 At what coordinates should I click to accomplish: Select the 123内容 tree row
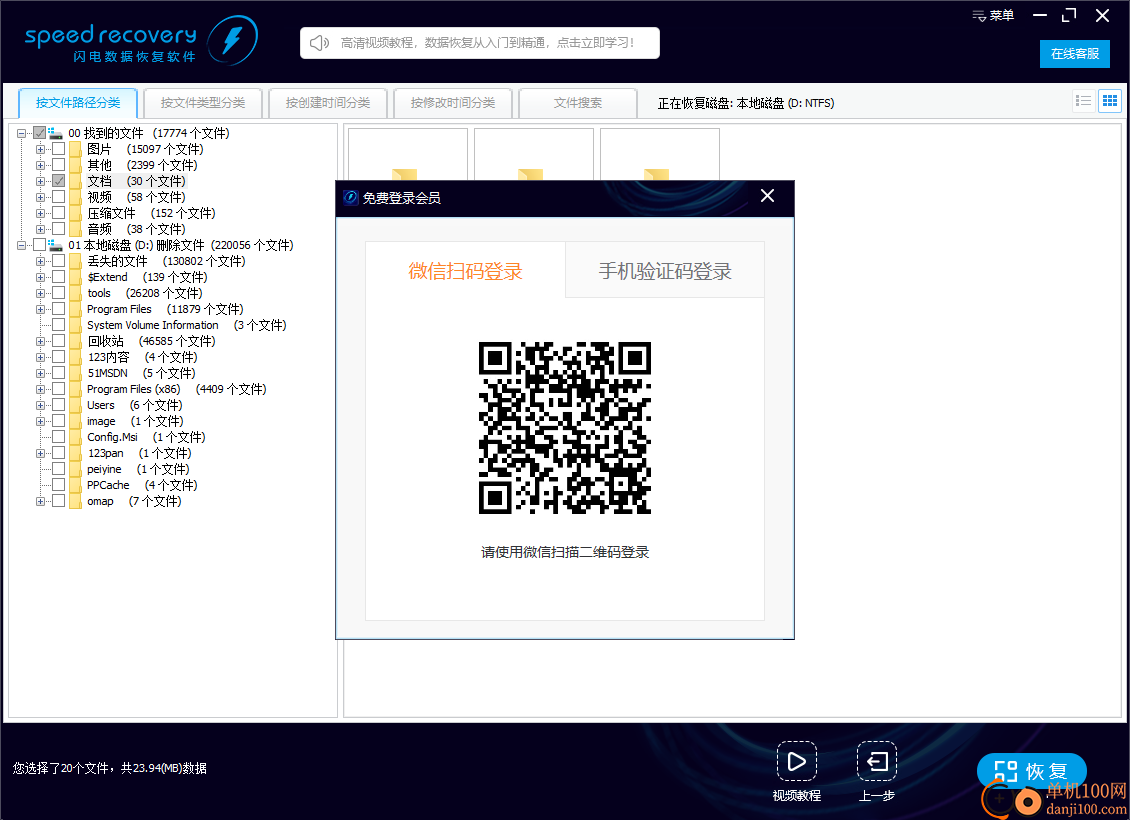pyautogui.click(x=143, y=357)
